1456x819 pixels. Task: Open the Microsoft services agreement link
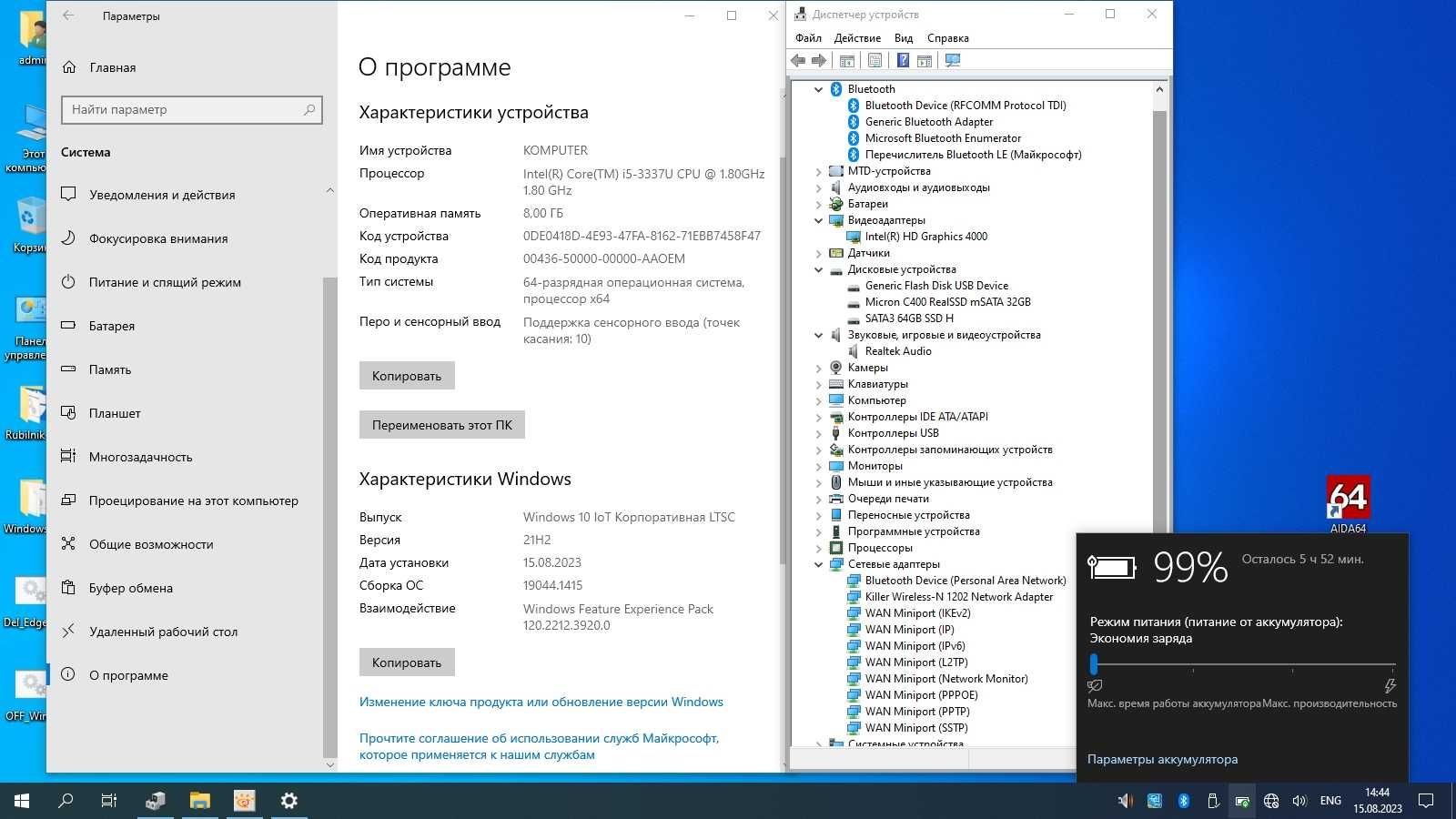(540, 746)
